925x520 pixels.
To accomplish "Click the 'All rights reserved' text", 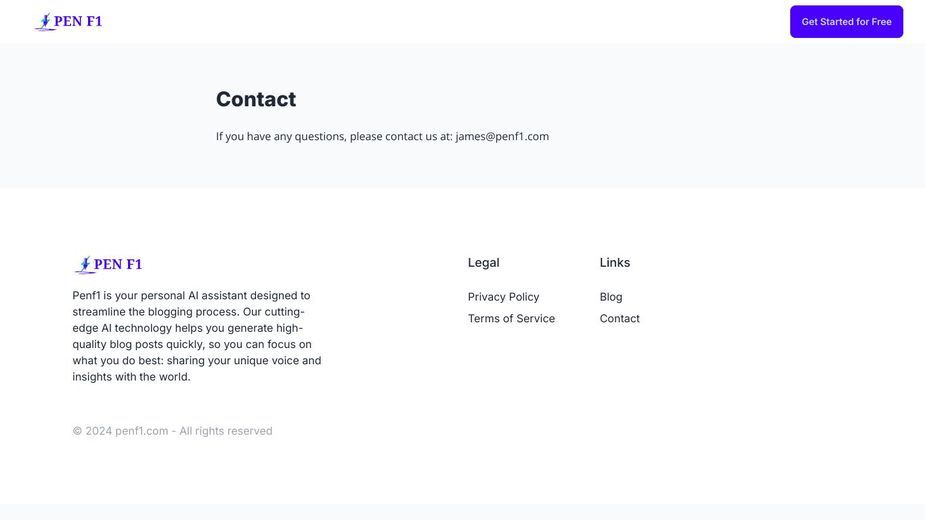I will [x=226, y=431].
